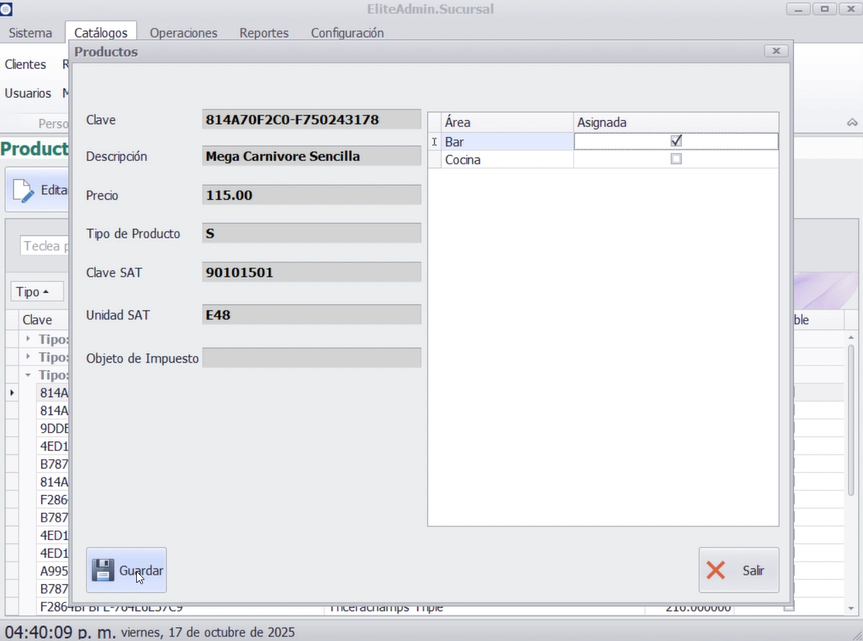The image size is (863, 641).
Task: Collapse the ribbon with the double-chevron icon
Action: (x=852, y=122)
